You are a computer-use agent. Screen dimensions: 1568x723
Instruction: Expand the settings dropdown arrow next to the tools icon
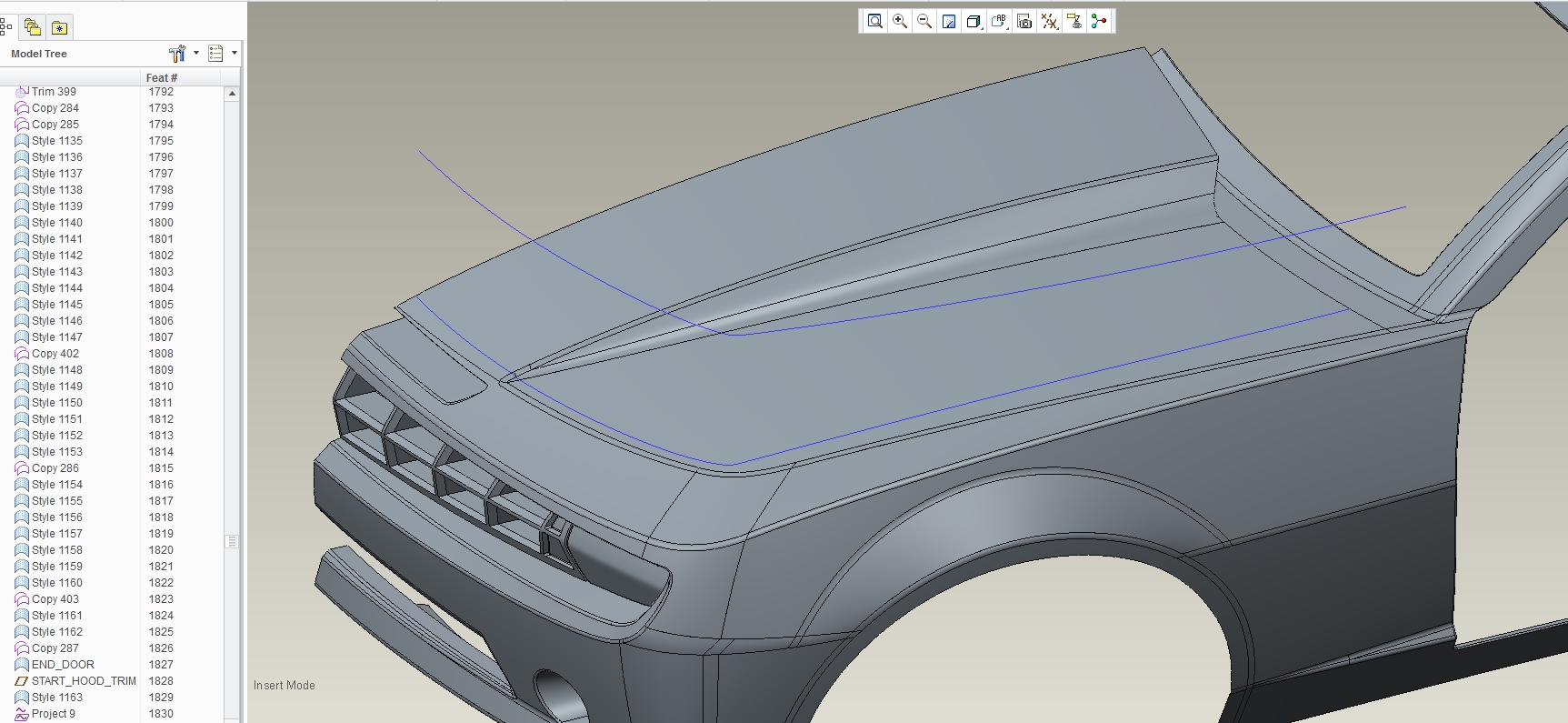coord(195,53)
